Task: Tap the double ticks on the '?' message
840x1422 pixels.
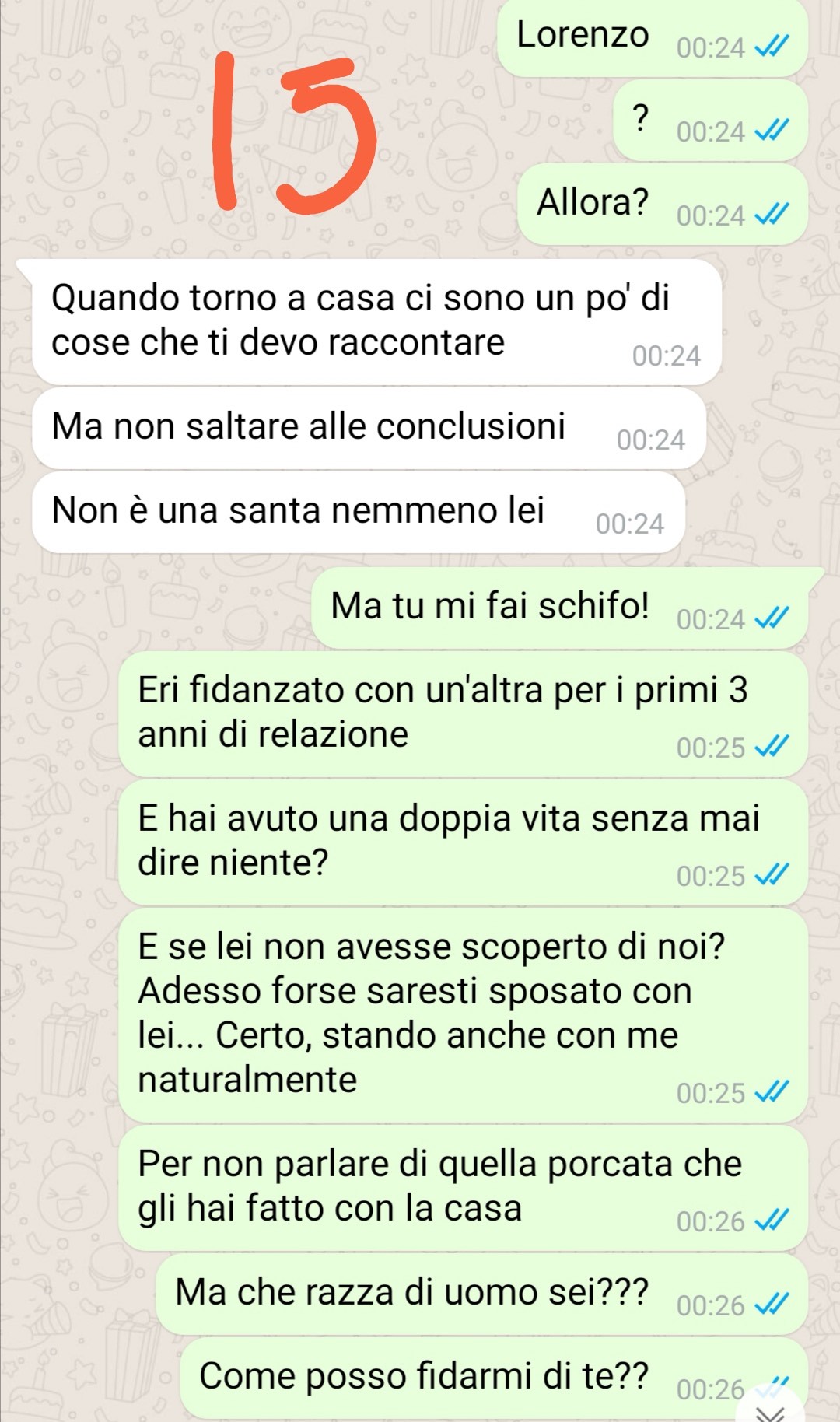Action: pos(772,131)
